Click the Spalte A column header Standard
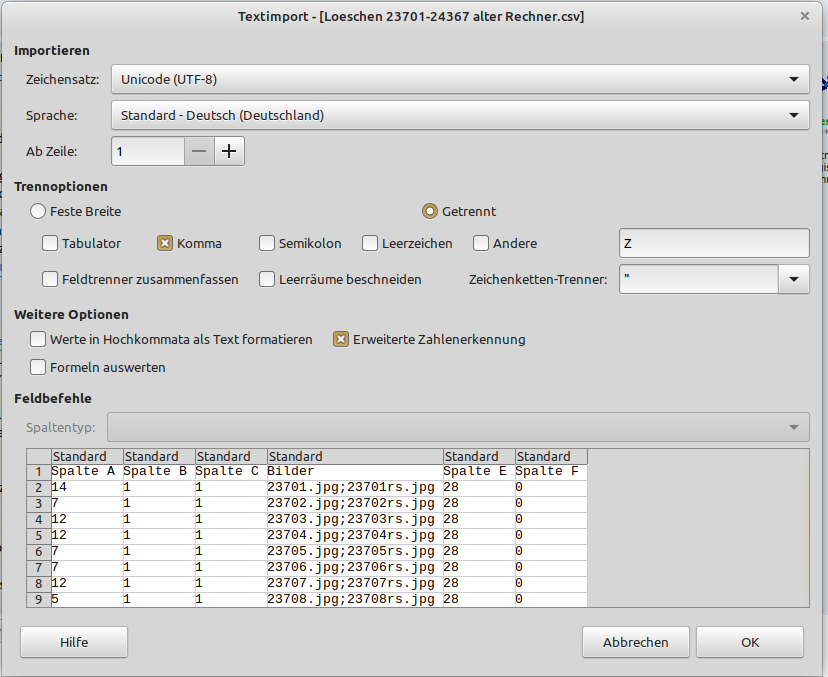 tap(87, 457)
